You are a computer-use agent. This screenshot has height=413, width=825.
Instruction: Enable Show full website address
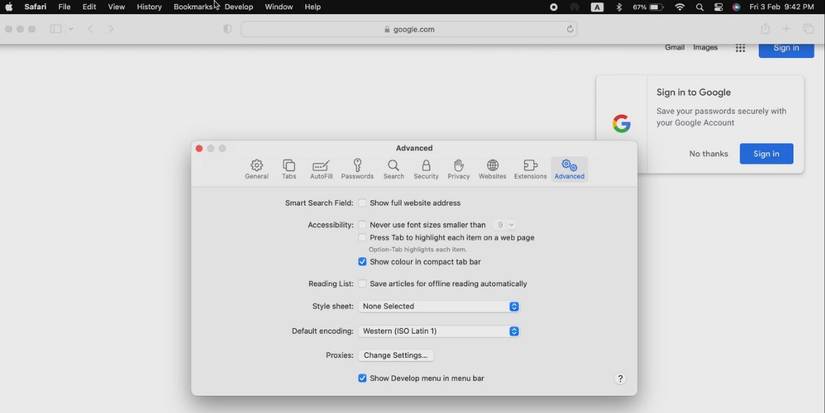(x=363, y=203)
